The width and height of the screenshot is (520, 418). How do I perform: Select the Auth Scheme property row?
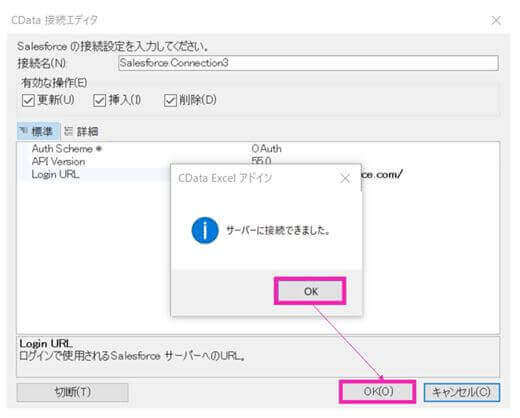click(258, 149)
